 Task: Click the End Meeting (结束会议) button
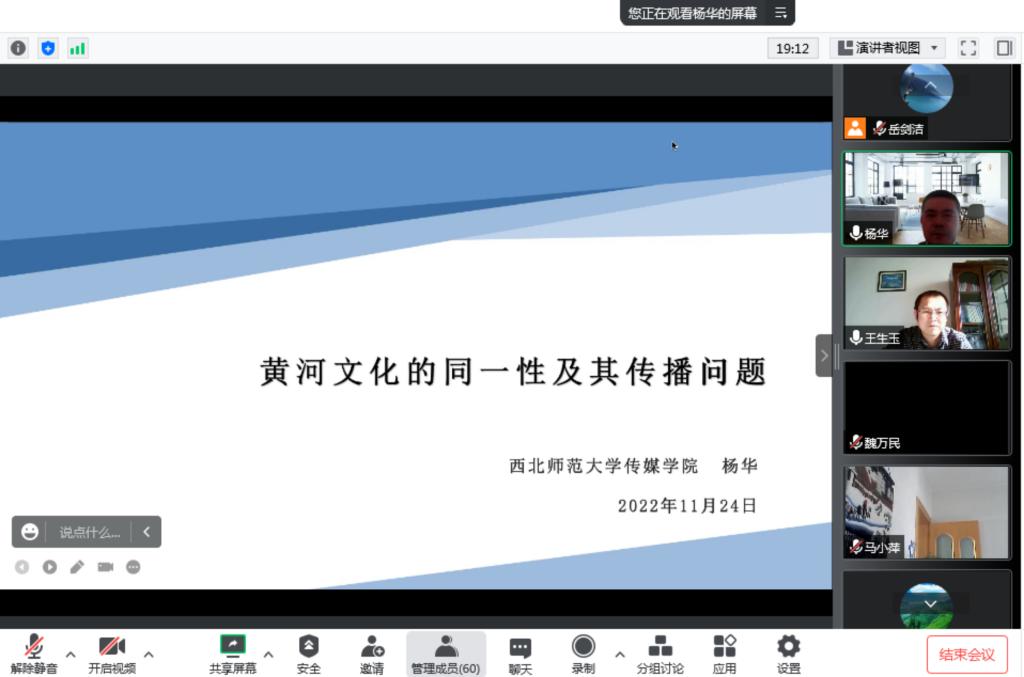966,655
